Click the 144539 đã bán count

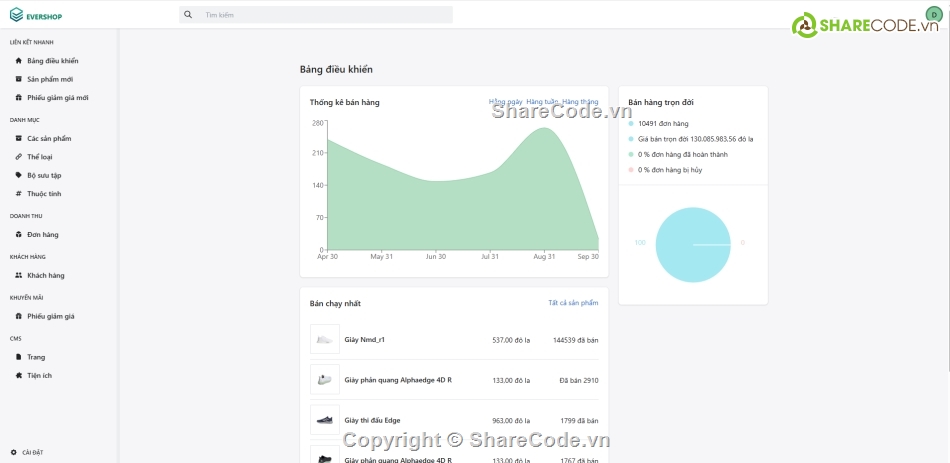coord(576,341)
